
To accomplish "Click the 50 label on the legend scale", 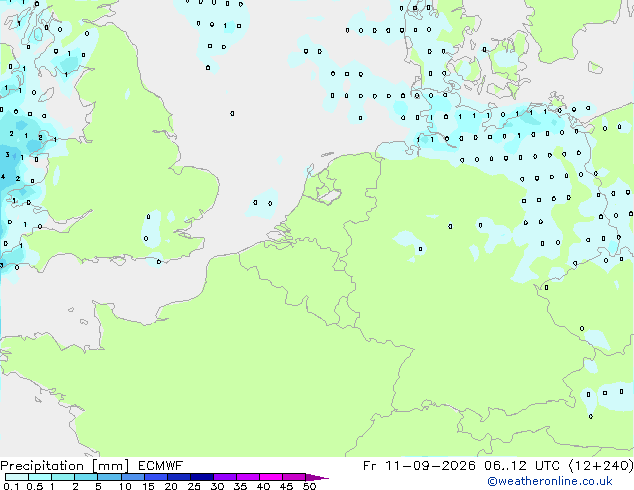I will coord(309,486).
